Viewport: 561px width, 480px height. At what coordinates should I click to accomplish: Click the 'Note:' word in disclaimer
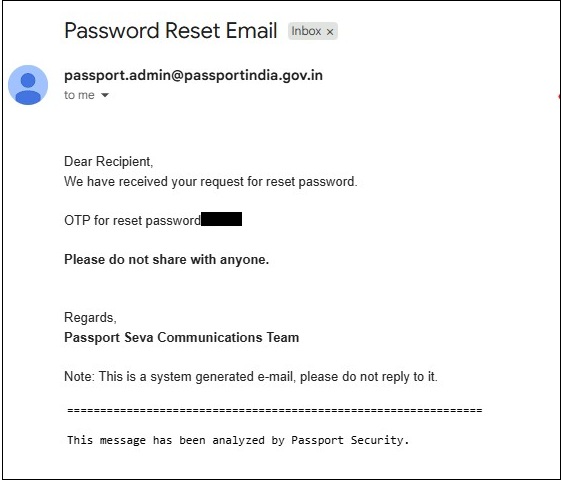pyautogui.click(x=79, y=377)
